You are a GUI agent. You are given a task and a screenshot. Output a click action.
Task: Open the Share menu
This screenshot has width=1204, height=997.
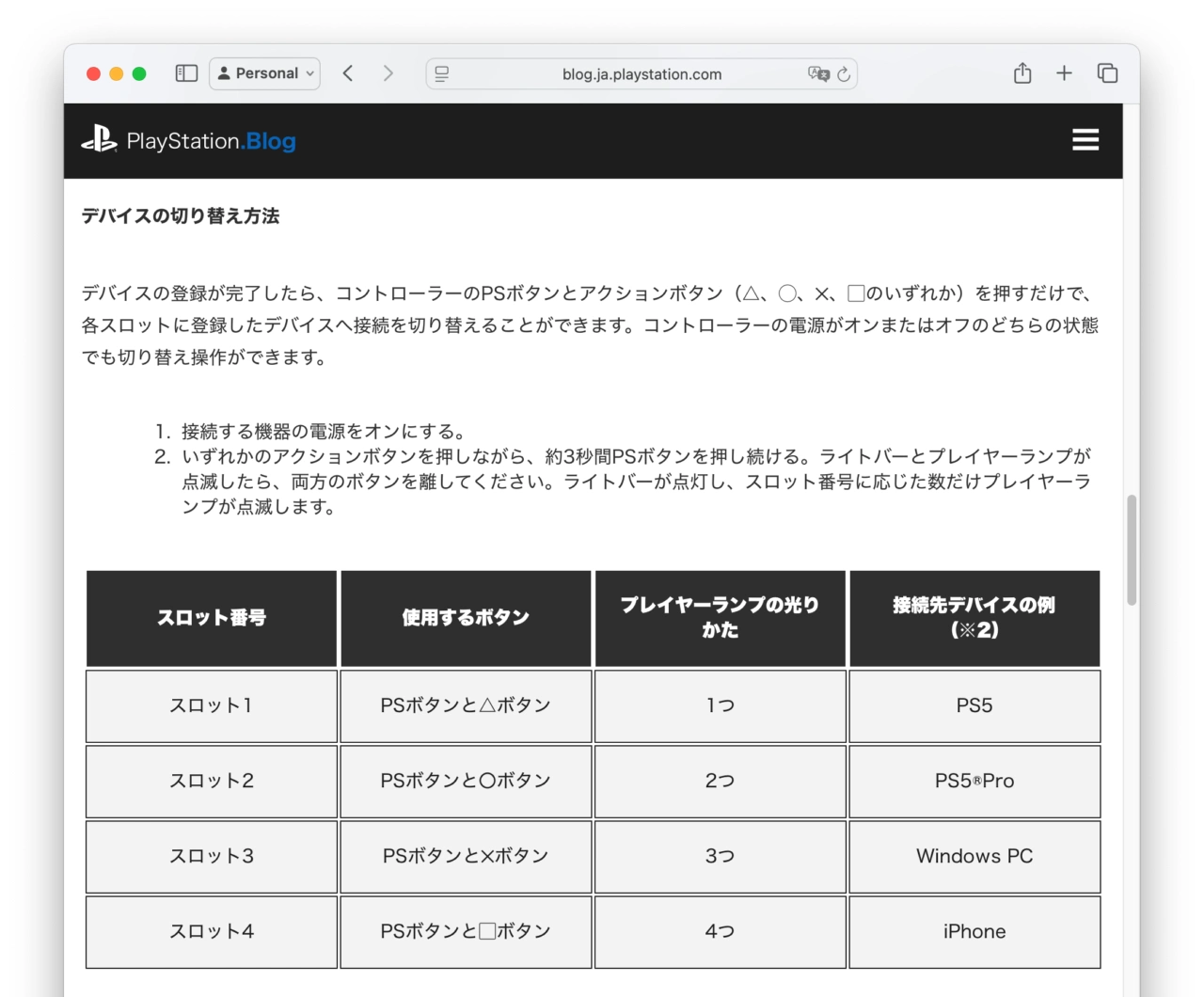coord(1022,73)
